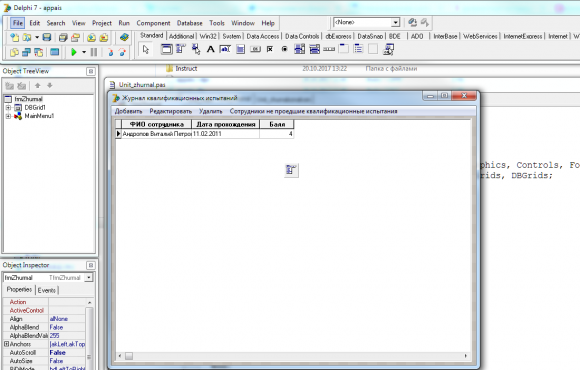The height and width of the screenshot is (370, 580).
Task: Click the Save toolbar icon
Action: pos(47,37)
